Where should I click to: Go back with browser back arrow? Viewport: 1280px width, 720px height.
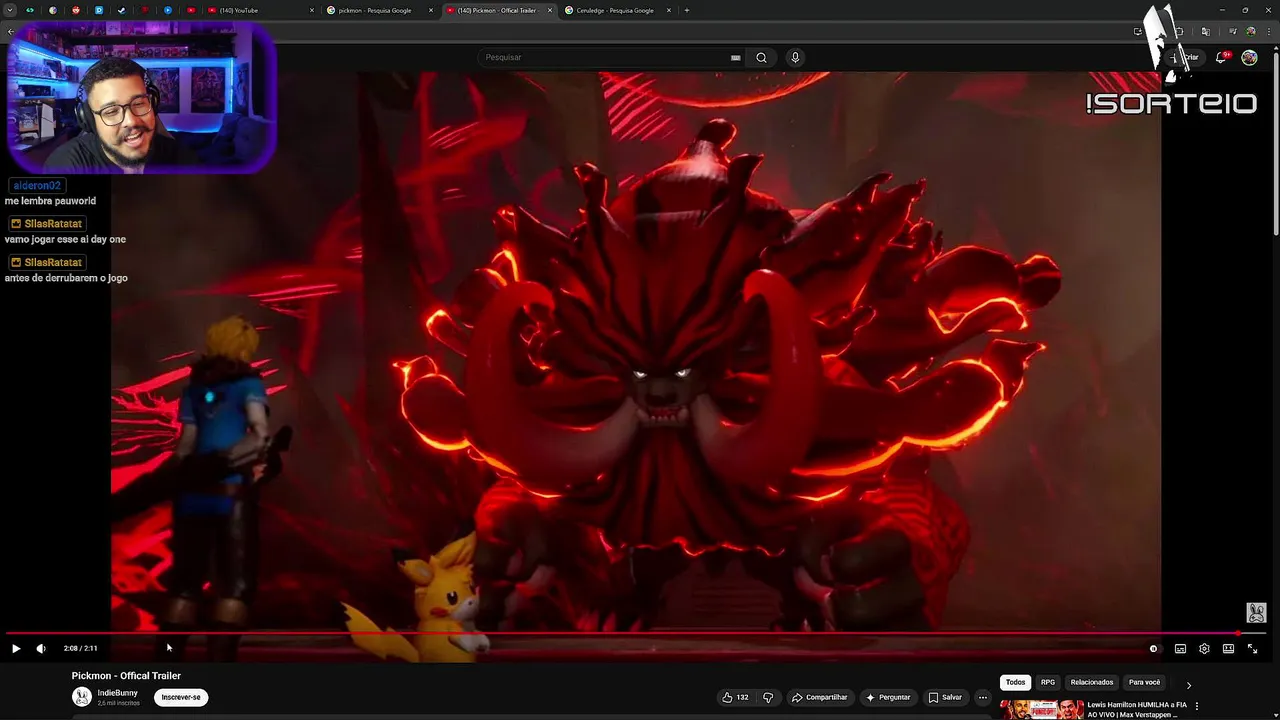(x=10, y=32)
